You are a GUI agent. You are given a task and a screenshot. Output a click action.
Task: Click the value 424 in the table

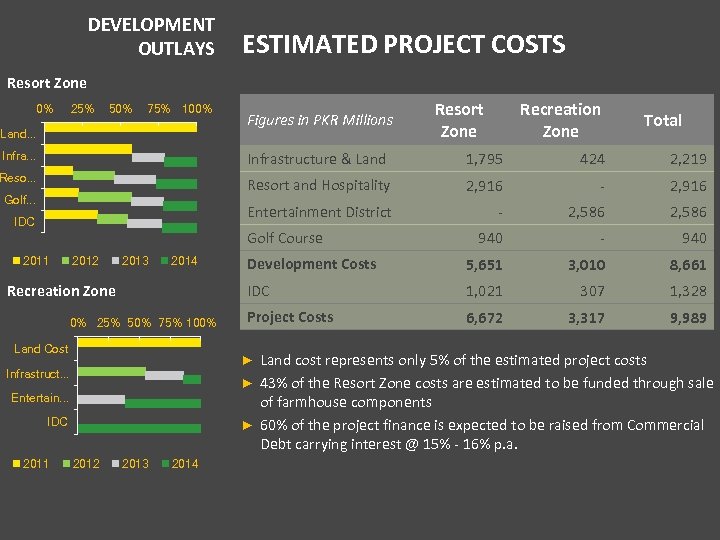pyautogui.click(x=591, y=159)
